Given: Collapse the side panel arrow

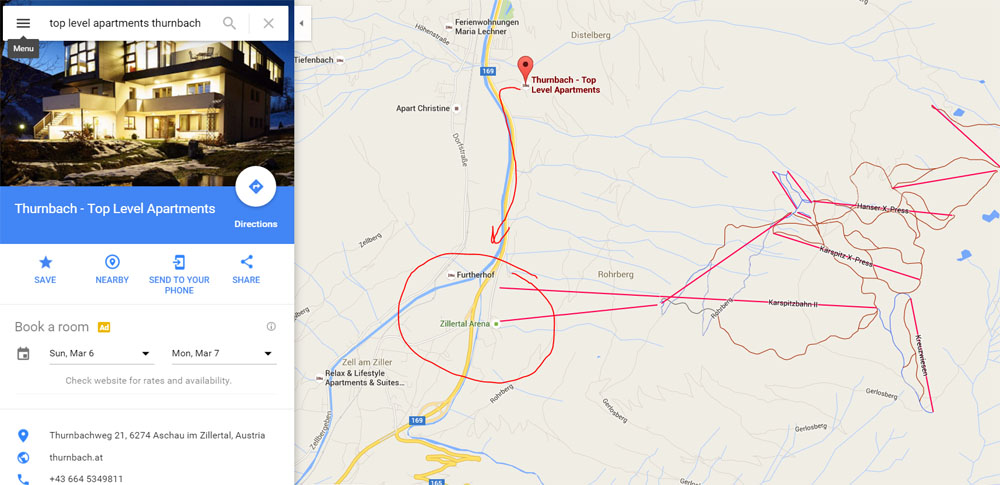Looking at the screenshot, I should 301,24.
